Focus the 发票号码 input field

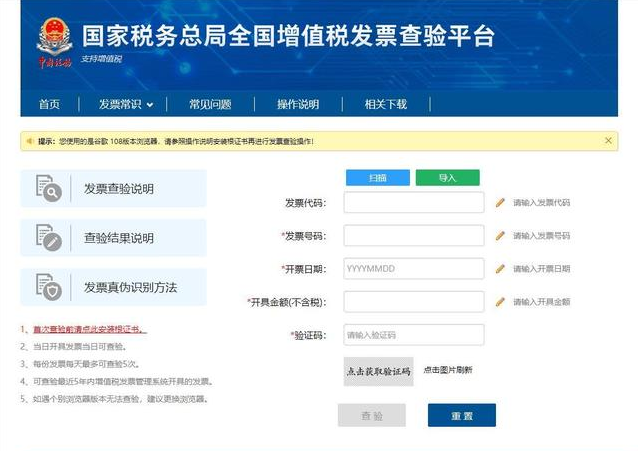pyautogui.click(x=414, y=235)
